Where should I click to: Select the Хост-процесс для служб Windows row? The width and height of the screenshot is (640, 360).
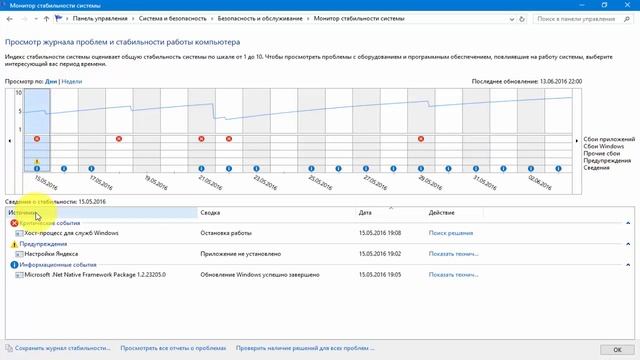[x=320, y=233]
